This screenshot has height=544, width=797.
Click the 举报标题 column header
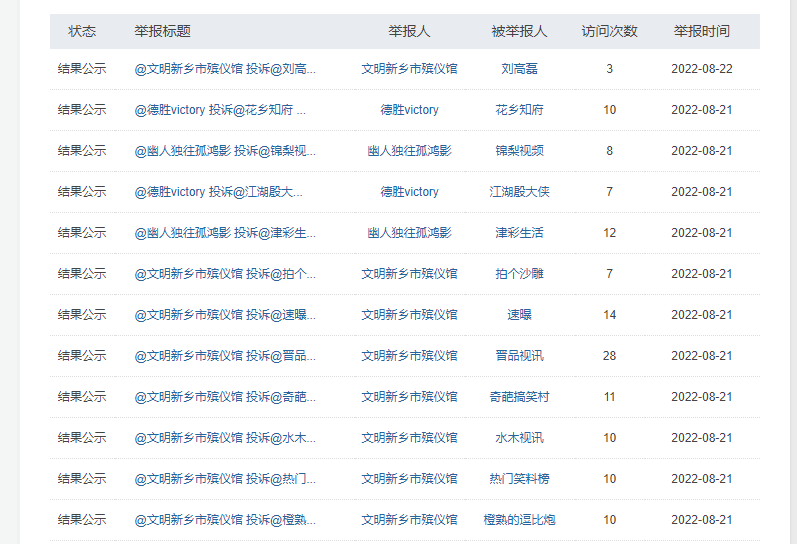(x=163, y=31)
